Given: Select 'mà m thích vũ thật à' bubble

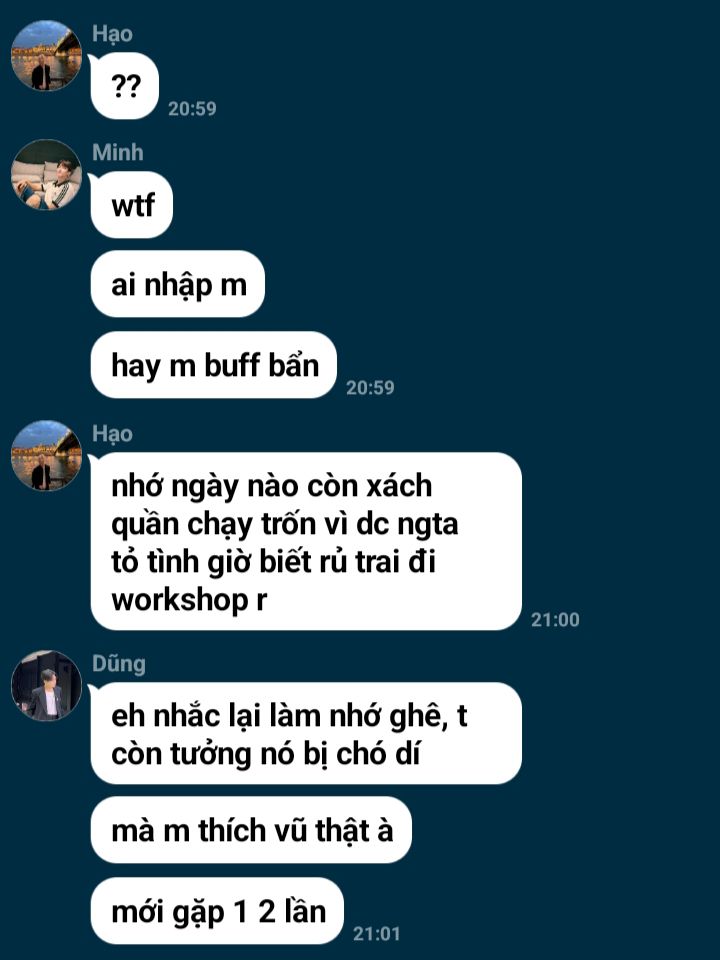Looking at the screenshot, I should tap(251, 830).
